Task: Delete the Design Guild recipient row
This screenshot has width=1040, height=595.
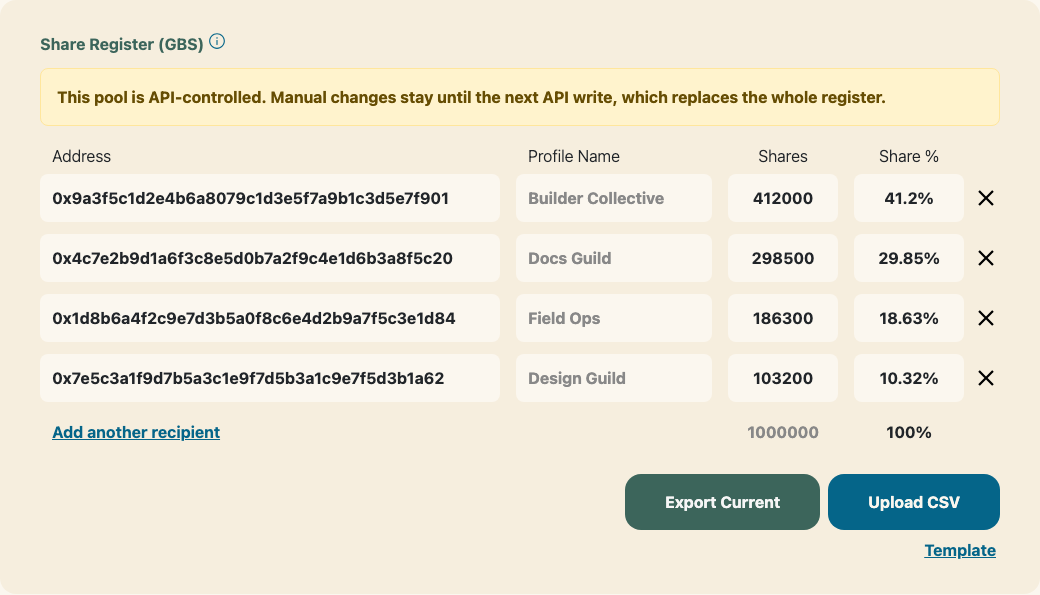Action: pos(986,378)
